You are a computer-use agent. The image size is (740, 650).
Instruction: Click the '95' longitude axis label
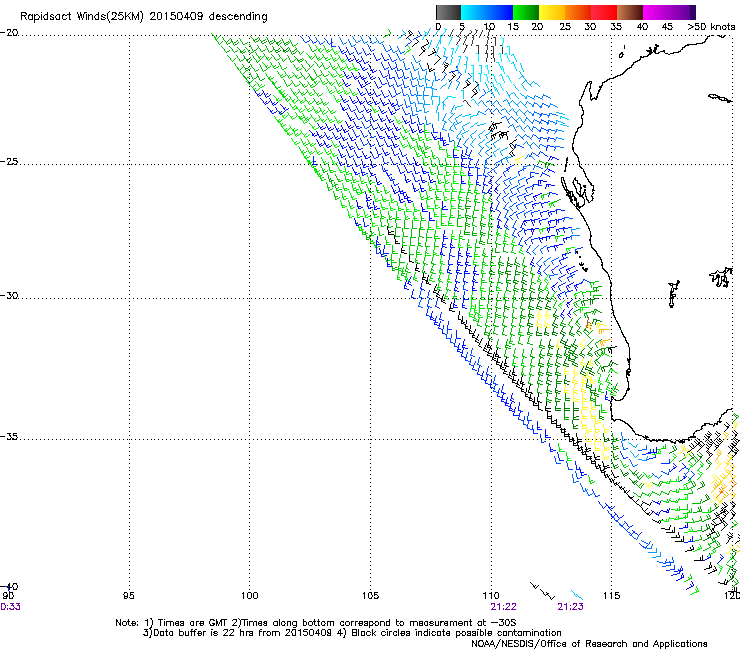pos(128,596)
